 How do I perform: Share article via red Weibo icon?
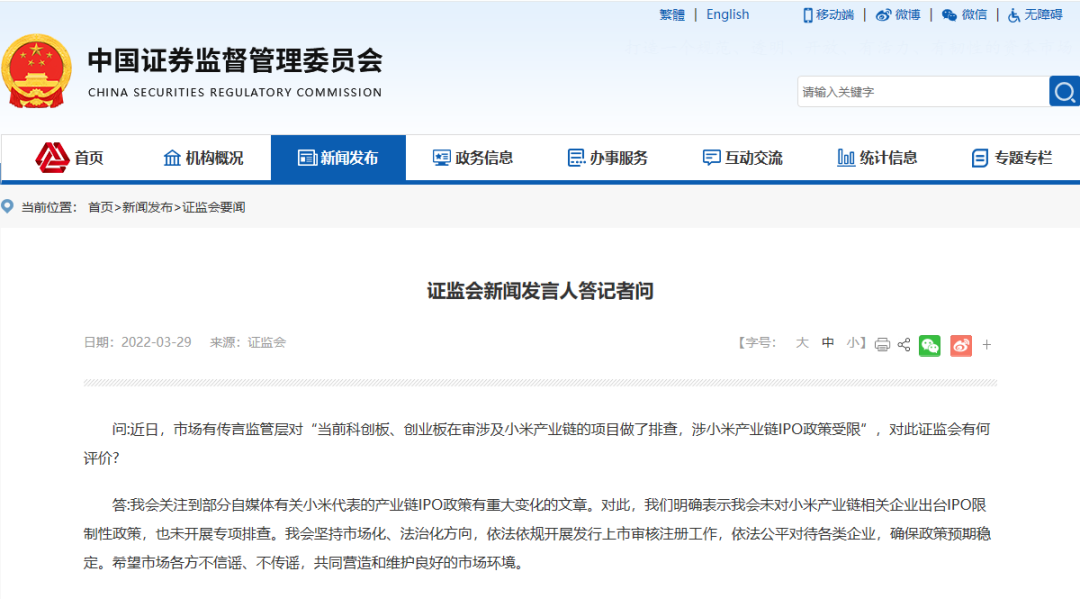(961, 345)
